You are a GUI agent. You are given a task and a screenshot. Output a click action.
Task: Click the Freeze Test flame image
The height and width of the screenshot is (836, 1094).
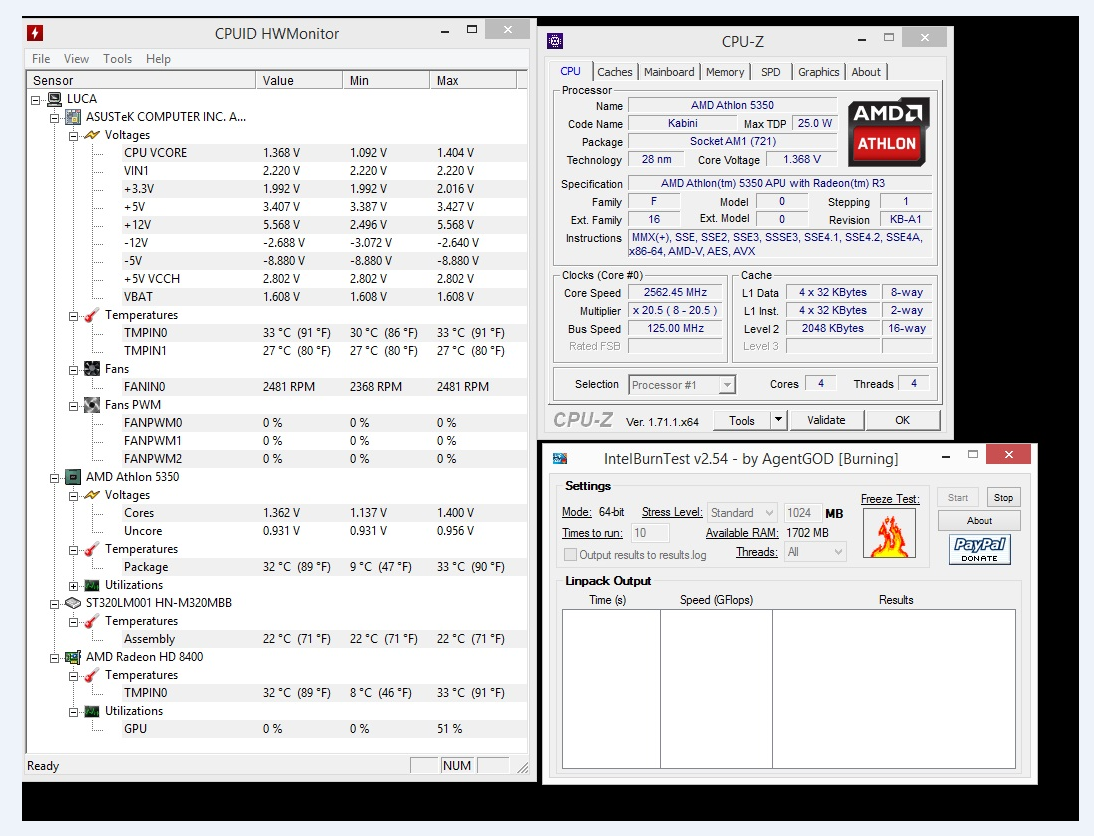point(890,534)
